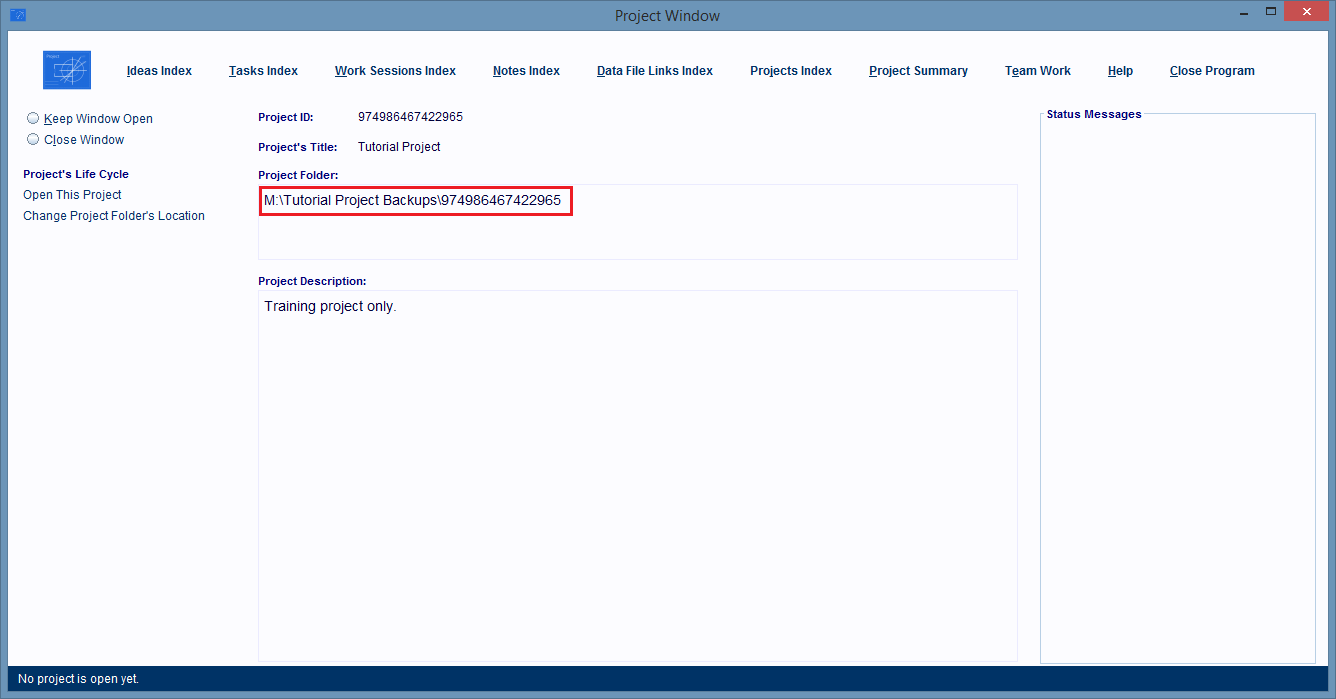Open the Help menu
The image size is (1336, 699).
(1120, 71)
